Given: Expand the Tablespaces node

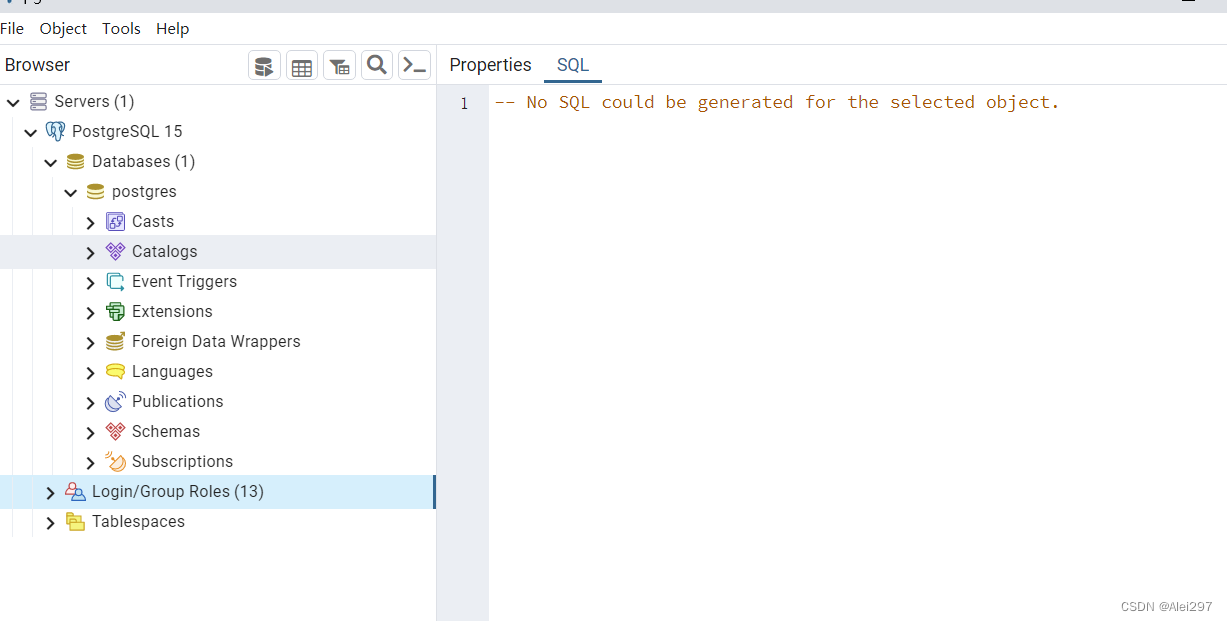Looking at the screenshot, I should [x=51, y=523].
